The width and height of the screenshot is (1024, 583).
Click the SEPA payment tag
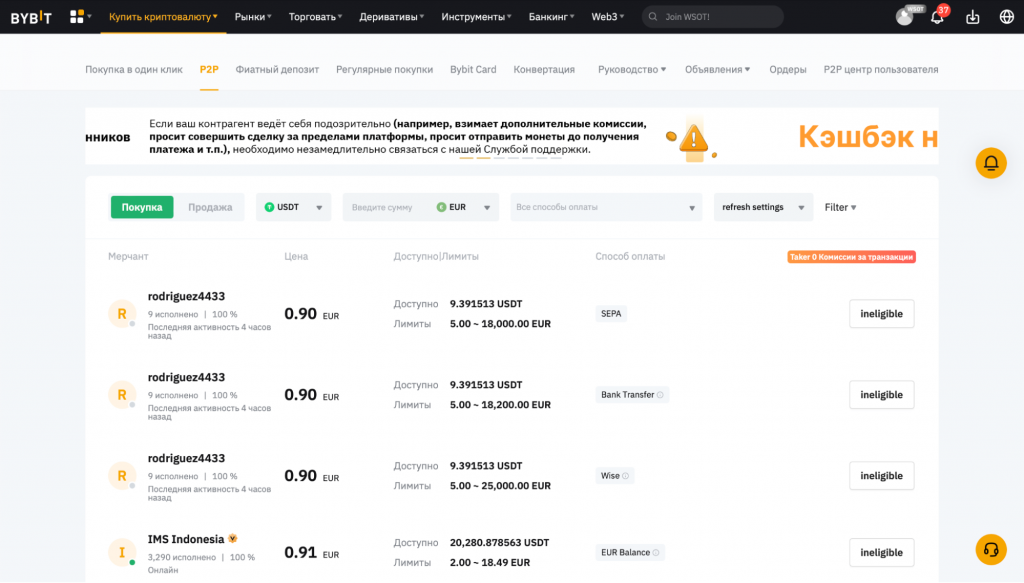(x=611, y=313)
